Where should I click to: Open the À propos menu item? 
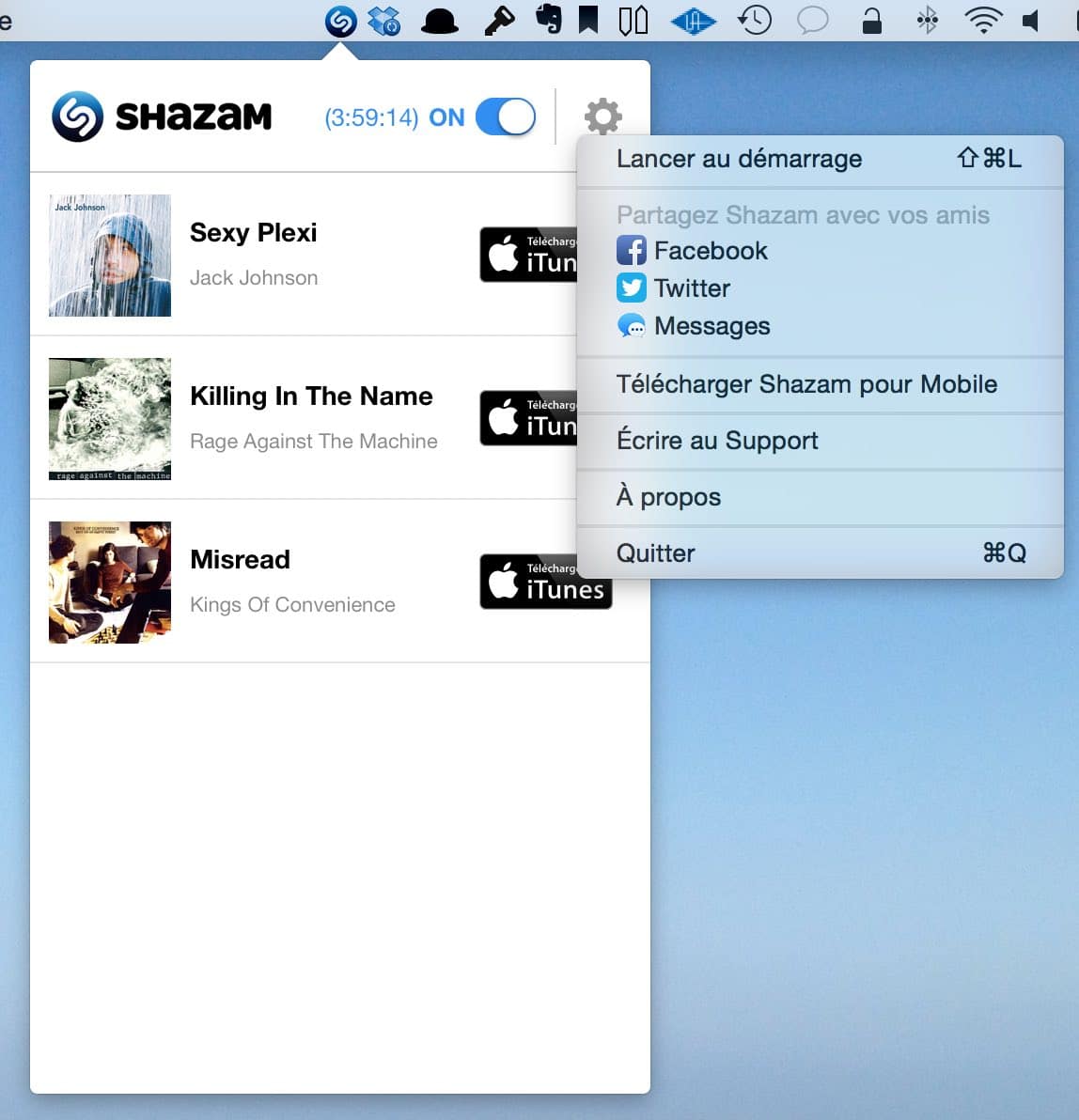pyautogui.click(x=820, y=497)
